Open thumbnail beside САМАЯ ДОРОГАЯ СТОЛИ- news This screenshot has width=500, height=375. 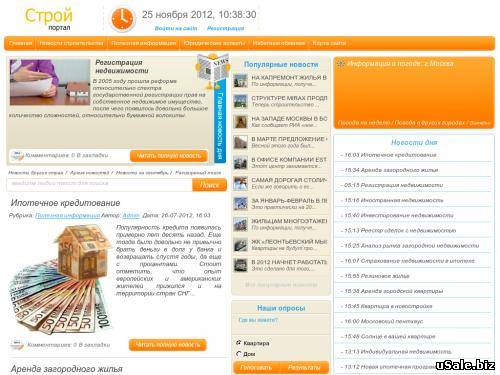point(240,183)
